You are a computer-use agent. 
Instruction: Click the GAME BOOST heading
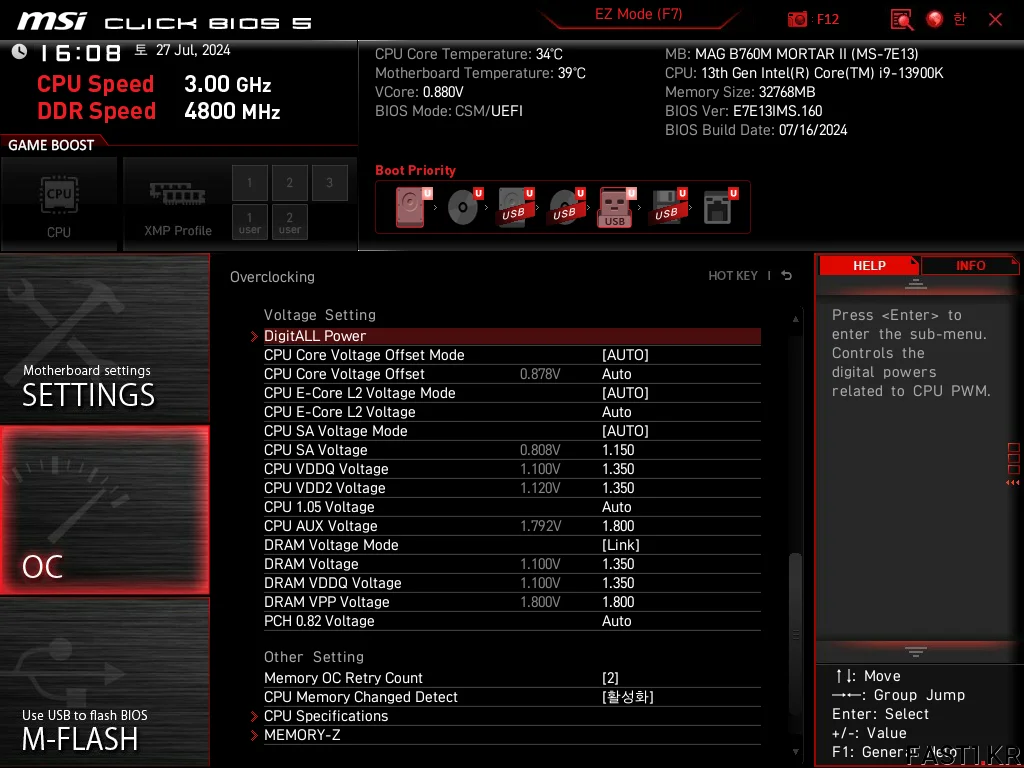point(51,145)
